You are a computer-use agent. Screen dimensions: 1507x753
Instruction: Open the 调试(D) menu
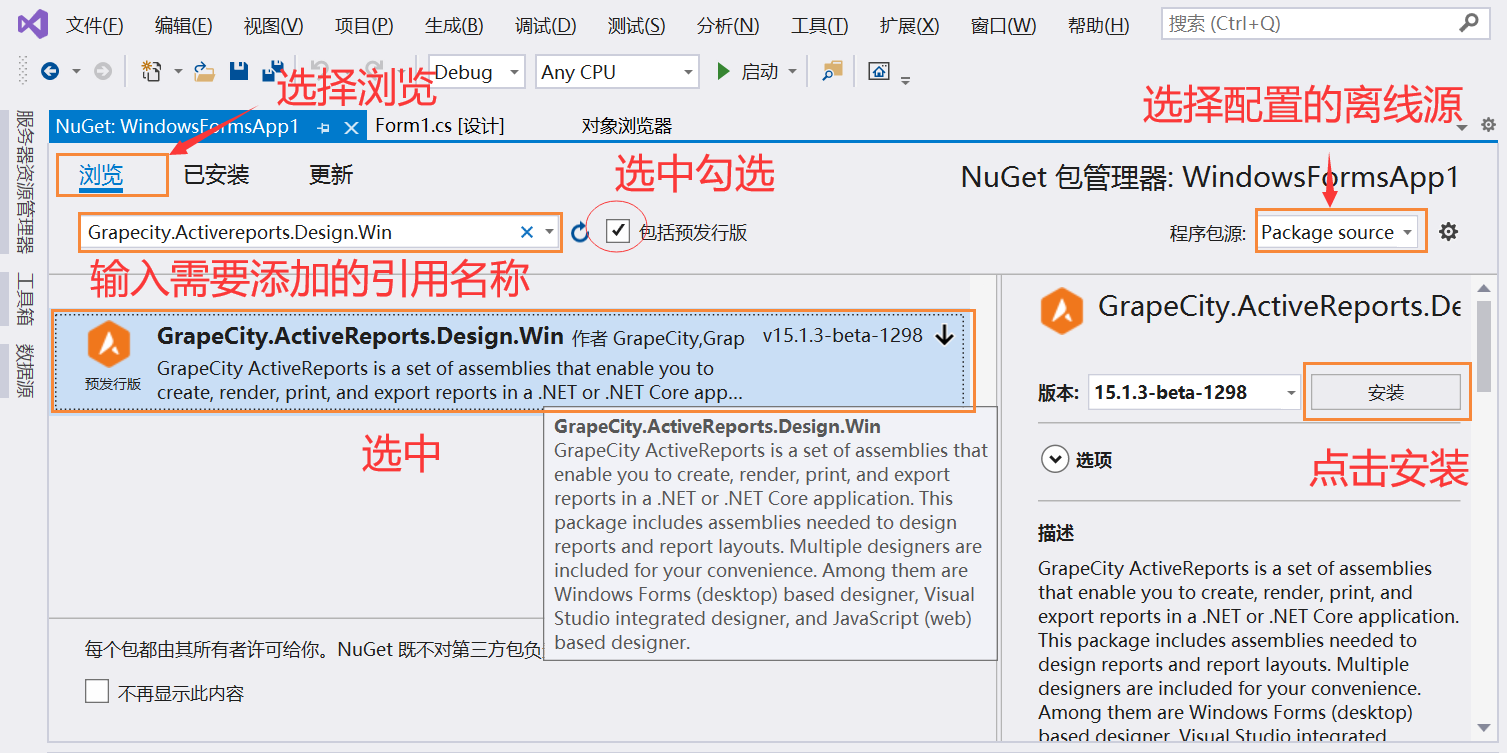545,25
